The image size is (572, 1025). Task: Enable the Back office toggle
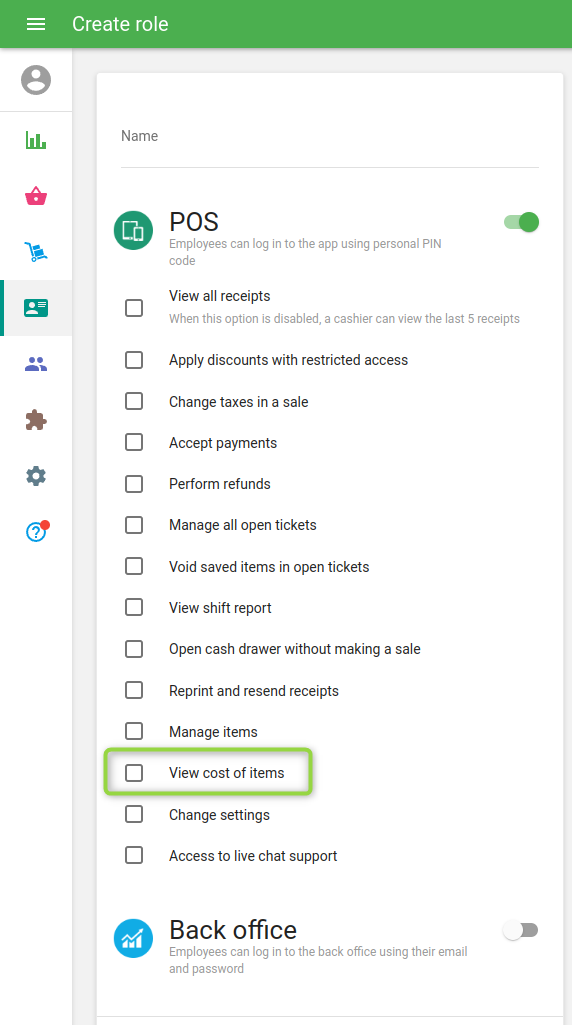[521, 930]
